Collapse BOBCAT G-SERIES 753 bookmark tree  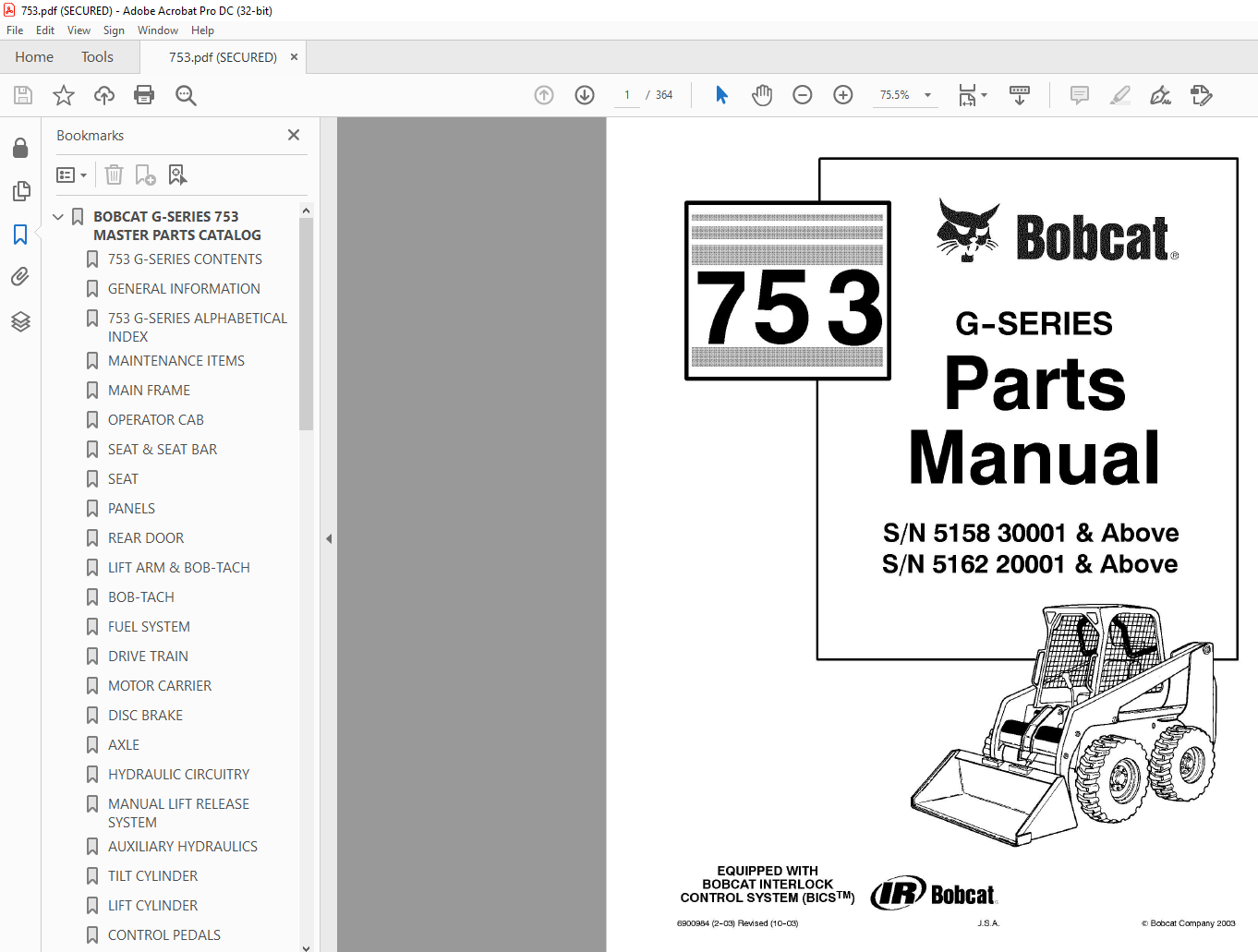(58, 217)
